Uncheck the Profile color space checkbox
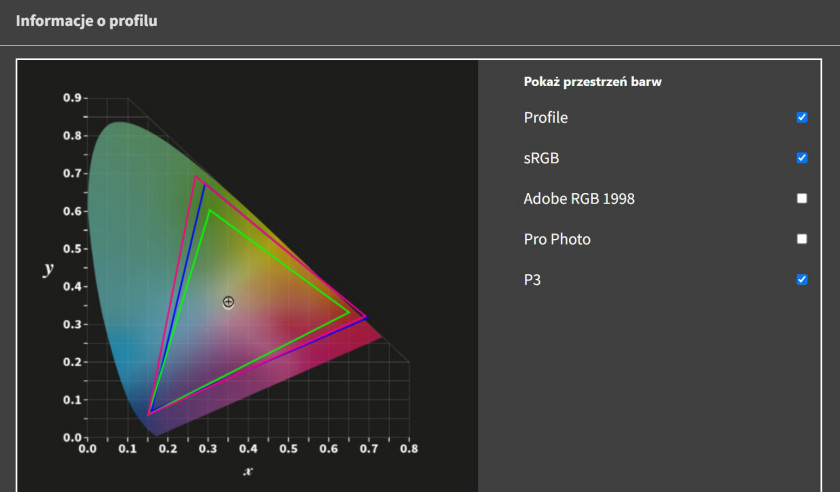 [x=801, y=117]
